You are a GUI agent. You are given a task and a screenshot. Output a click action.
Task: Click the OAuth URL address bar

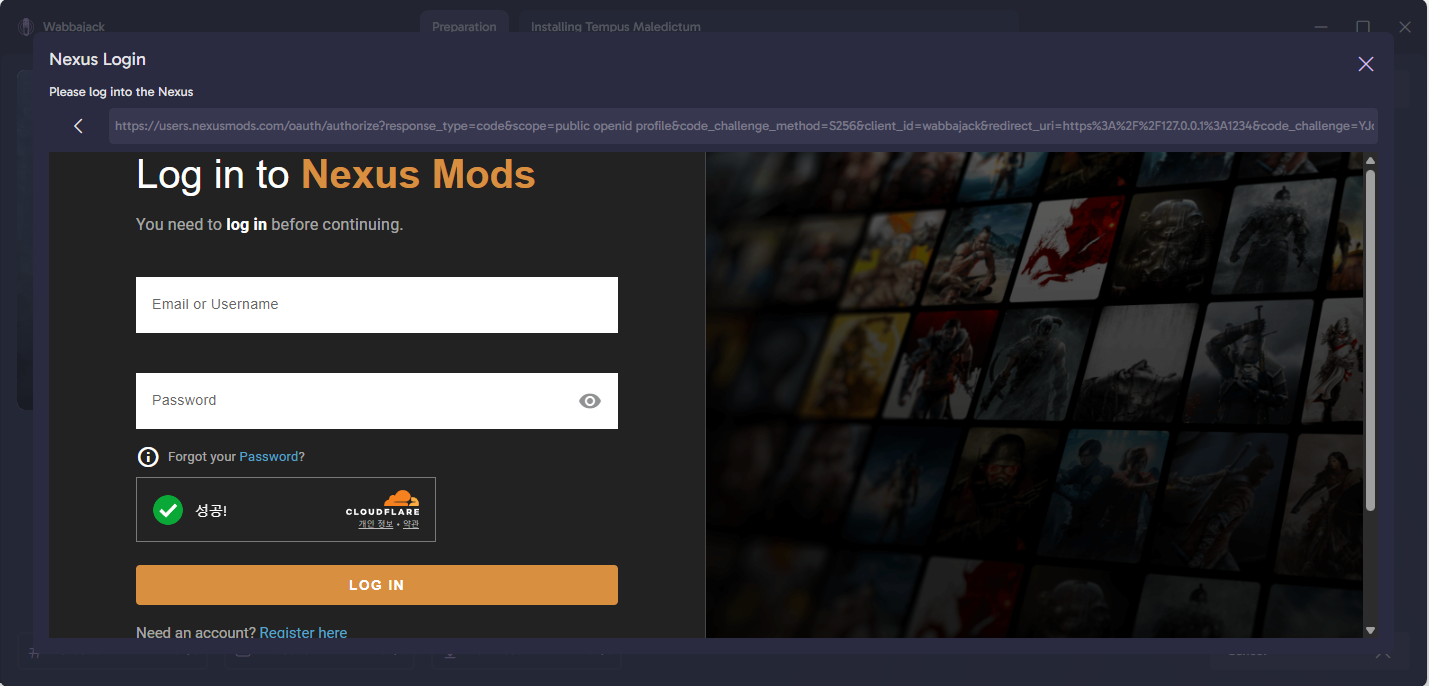(x=743, y=126)
